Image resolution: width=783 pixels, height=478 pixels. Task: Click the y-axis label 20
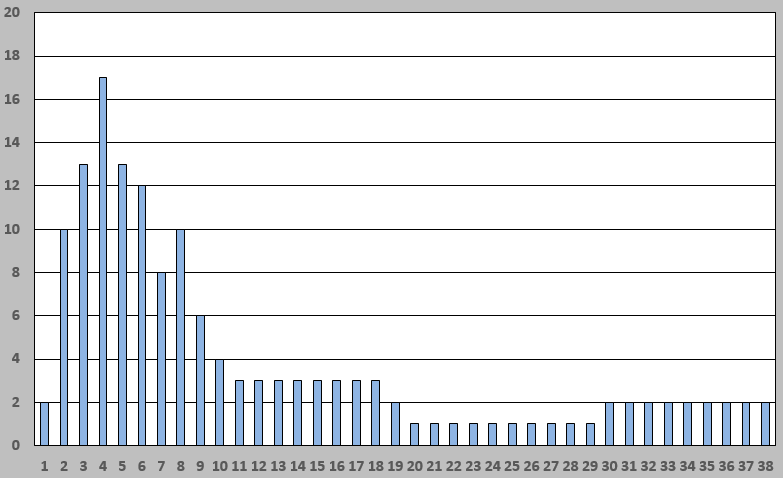point(12,13)
